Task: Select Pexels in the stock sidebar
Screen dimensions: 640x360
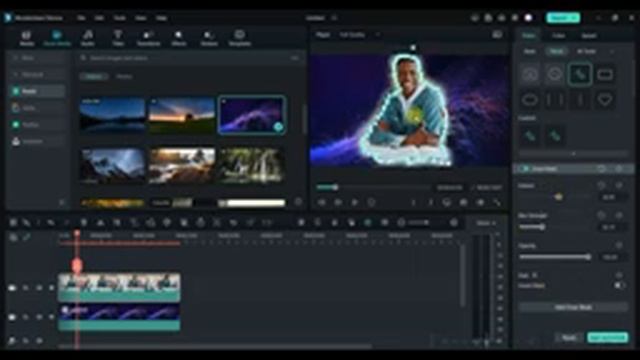Action: coord(37,91)
